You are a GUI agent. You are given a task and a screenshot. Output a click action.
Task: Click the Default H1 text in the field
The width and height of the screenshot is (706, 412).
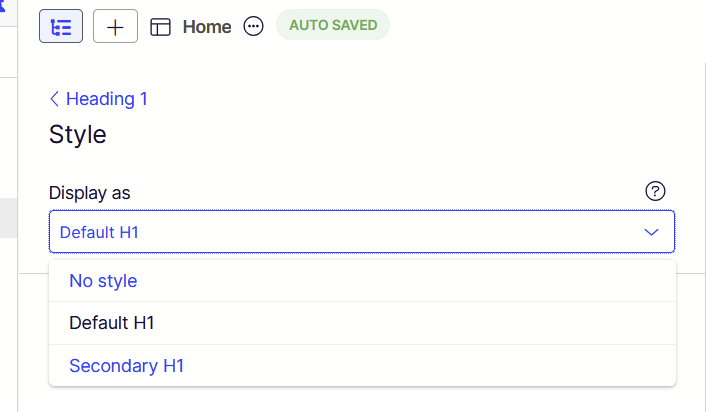[99, 232]
